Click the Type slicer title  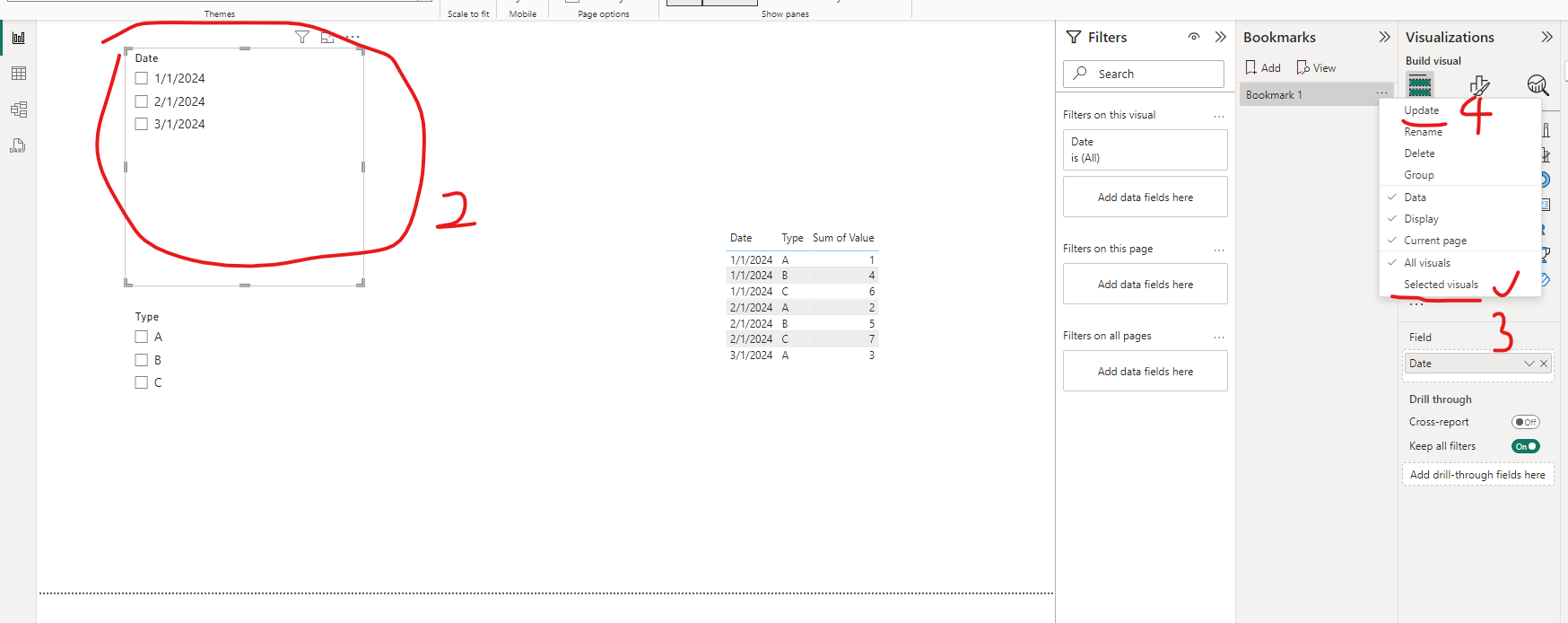[x=147, y=317]
